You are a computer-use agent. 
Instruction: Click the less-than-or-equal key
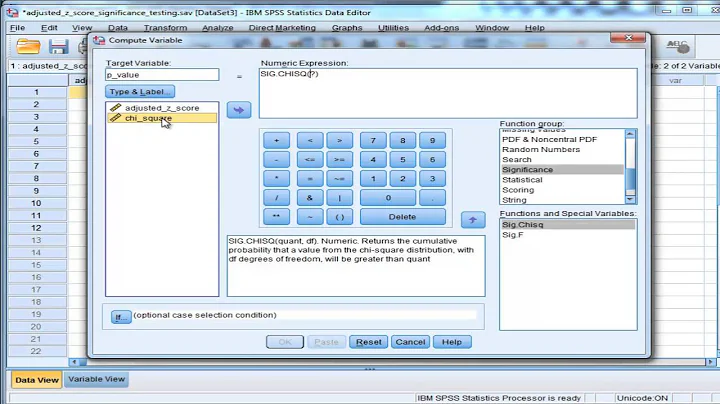coord(310,159)
